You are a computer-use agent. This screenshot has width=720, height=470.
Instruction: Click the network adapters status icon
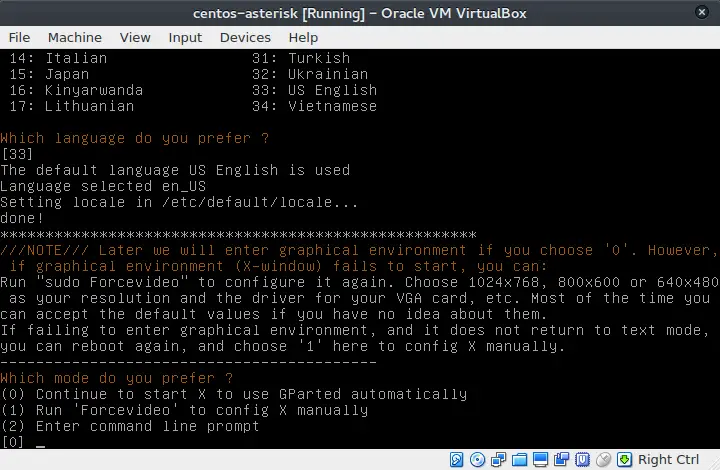(498, 459)
